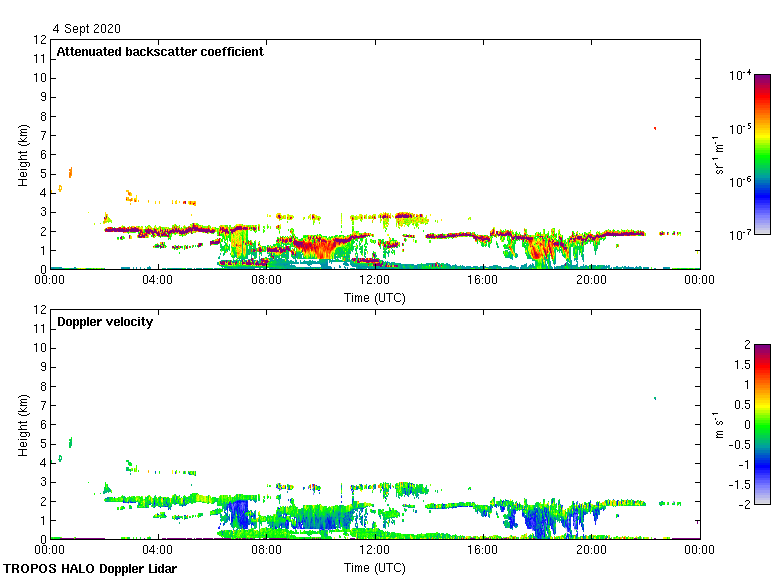
Task: Click the 1.5 tick label on velocity colorbar
Action: 741,365
